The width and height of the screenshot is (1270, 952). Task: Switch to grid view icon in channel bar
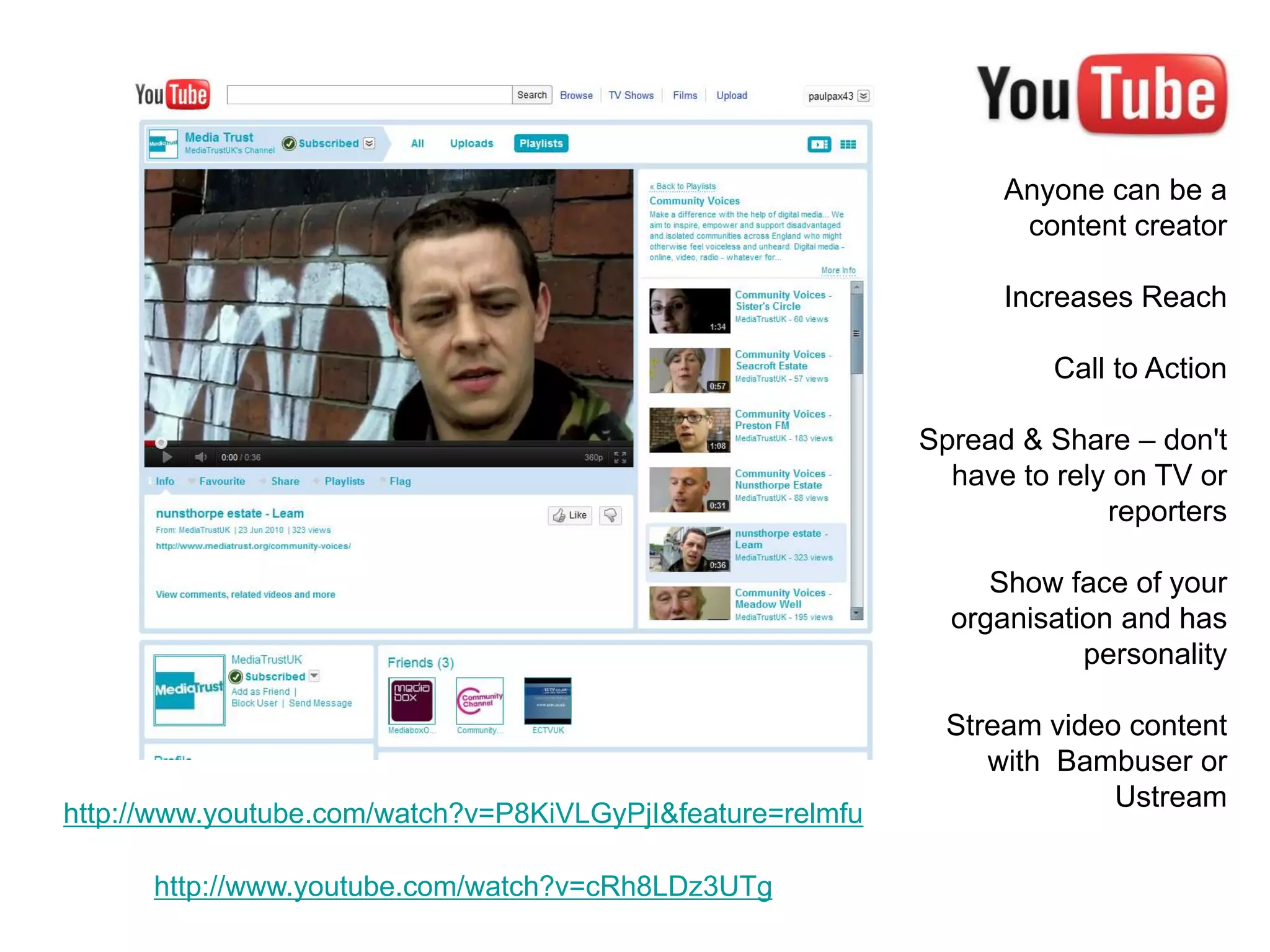848,144
